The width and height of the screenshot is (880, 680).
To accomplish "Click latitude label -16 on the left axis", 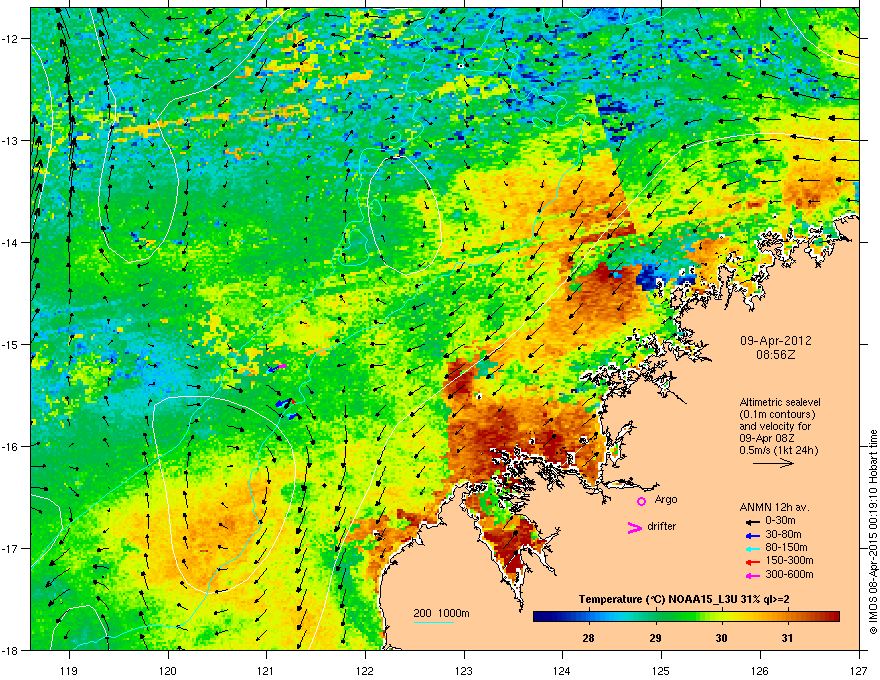I will [x=11, y=446].
